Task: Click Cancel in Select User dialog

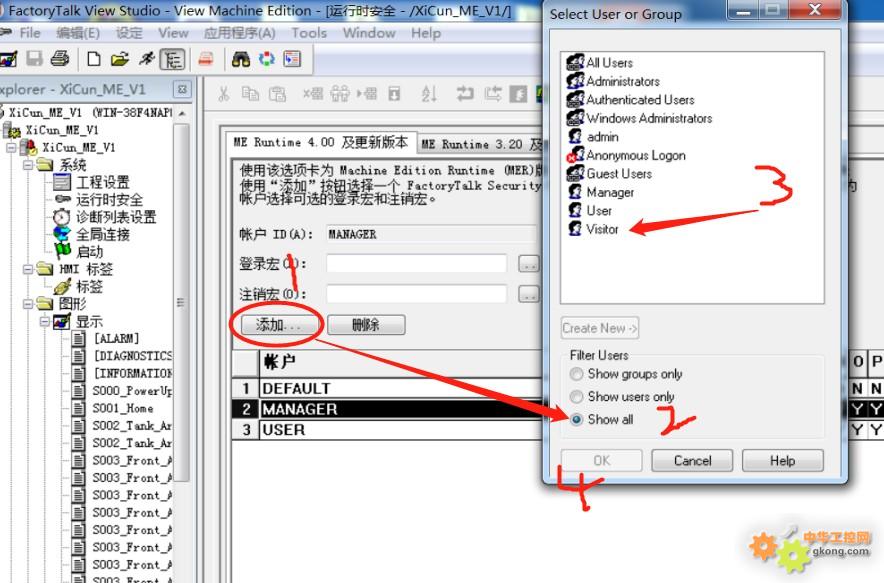Action: [692, 461]
